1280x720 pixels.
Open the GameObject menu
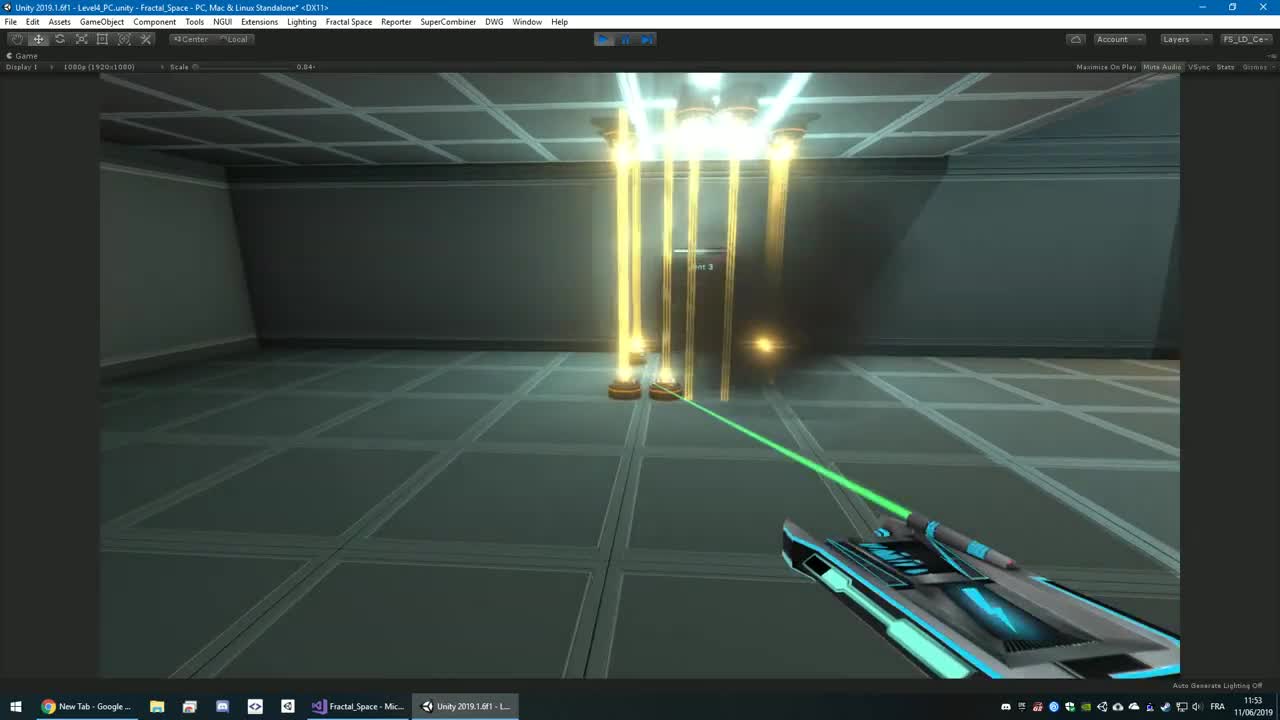coord(102,22)
